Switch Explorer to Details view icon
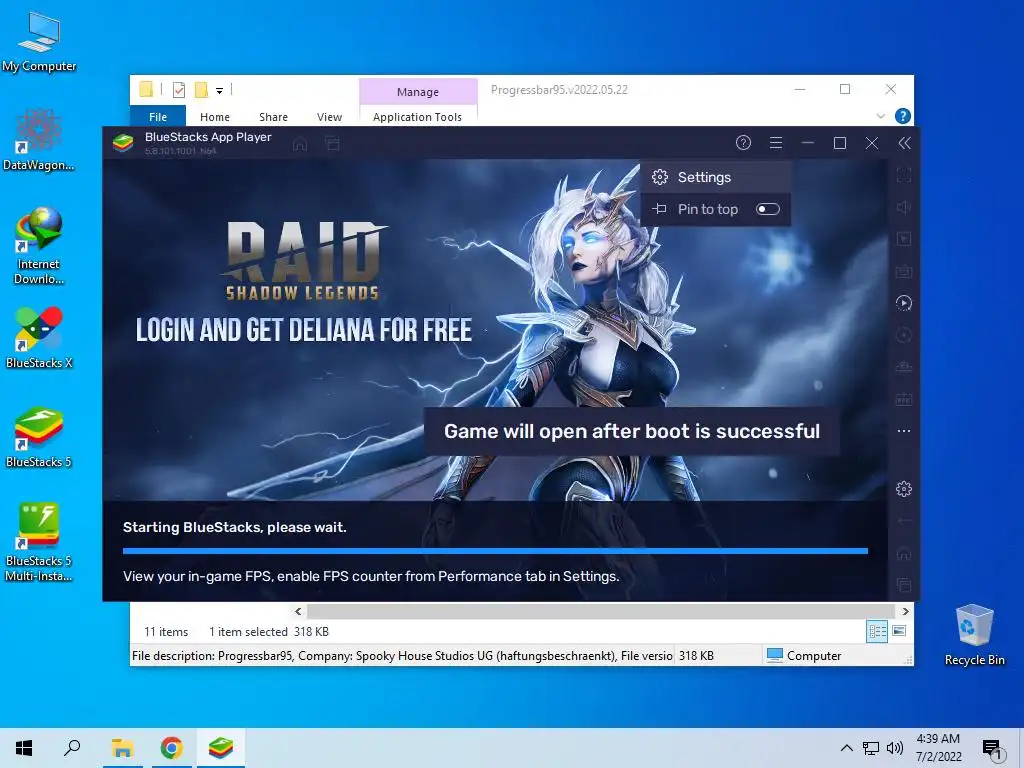Image resolution: width=1024 pixels, height=768 pixels. (x=877, y=631)
